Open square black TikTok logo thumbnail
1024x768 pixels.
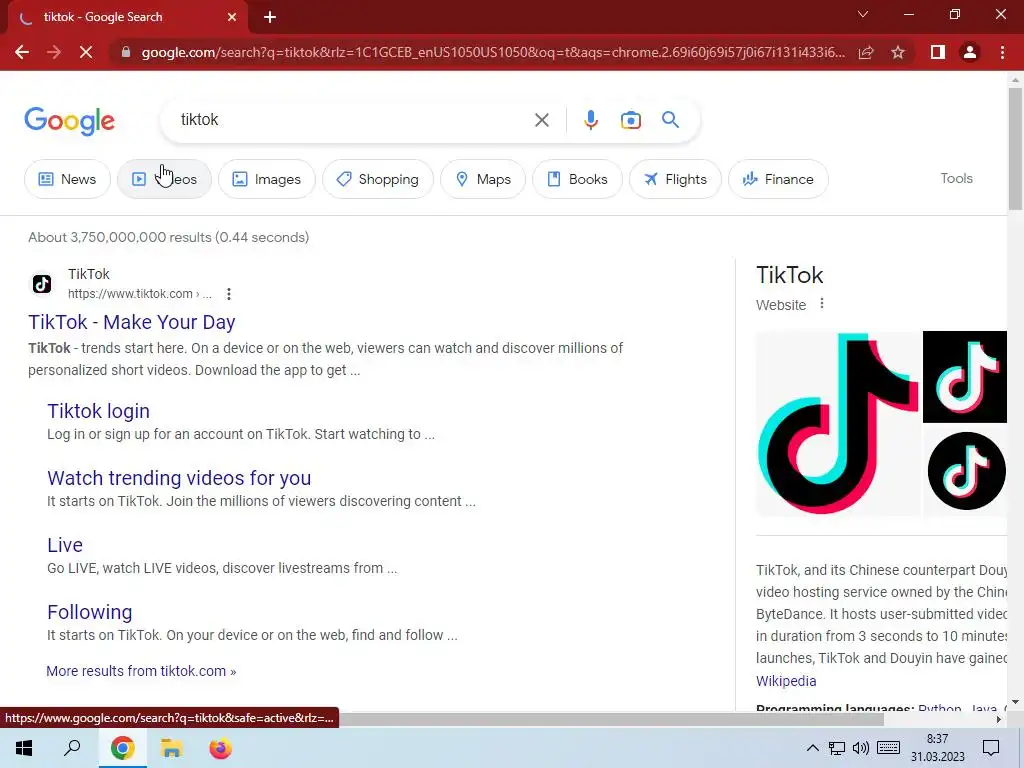pos(965,377)
